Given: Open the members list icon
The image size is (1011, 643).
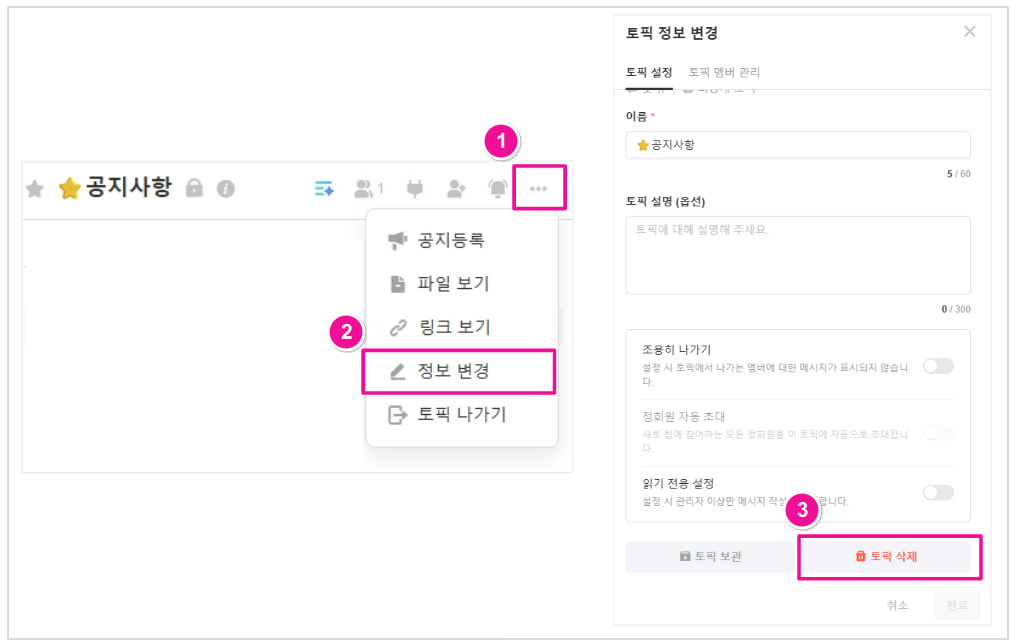Looking at the screenshot, I should click(369, 188).
